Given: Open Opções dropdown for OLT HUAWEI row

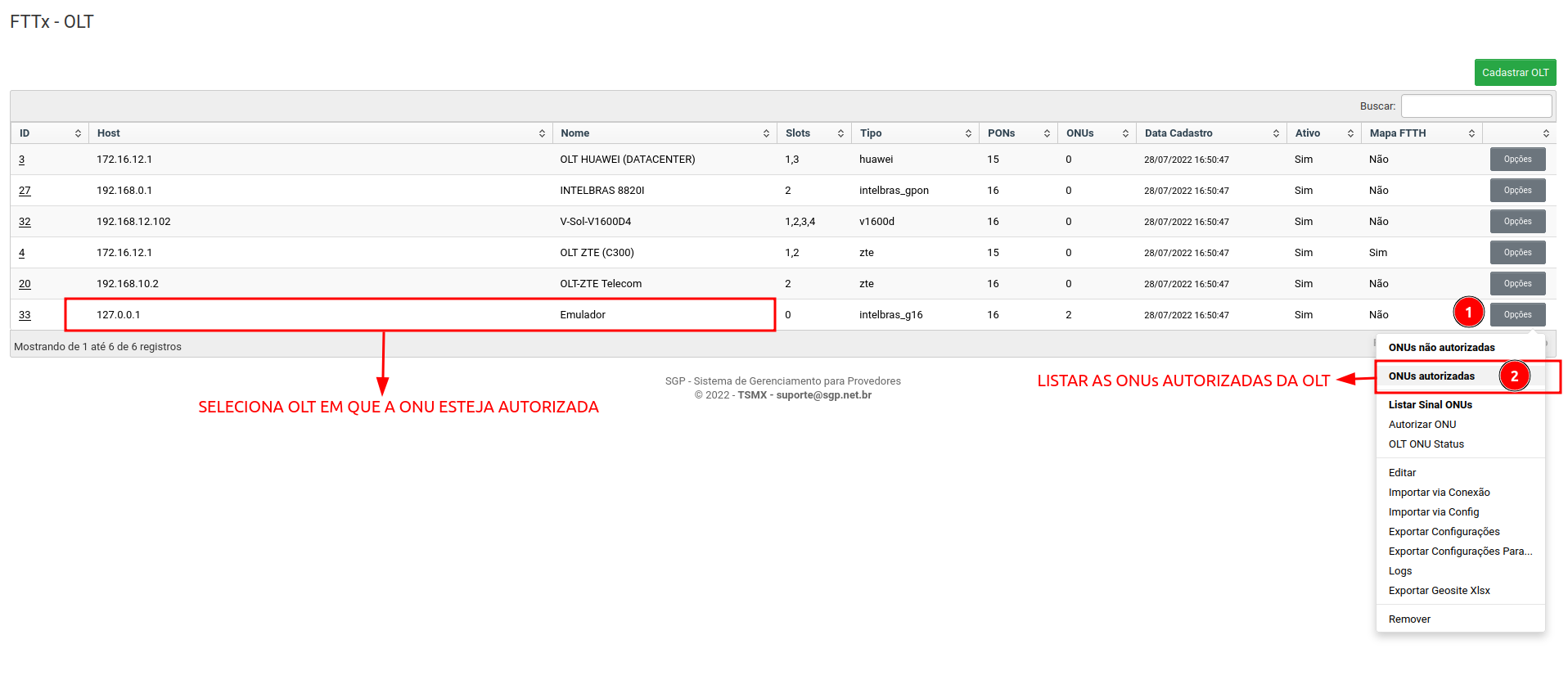Looking at the screenshot, I should tap(1517, 160).
